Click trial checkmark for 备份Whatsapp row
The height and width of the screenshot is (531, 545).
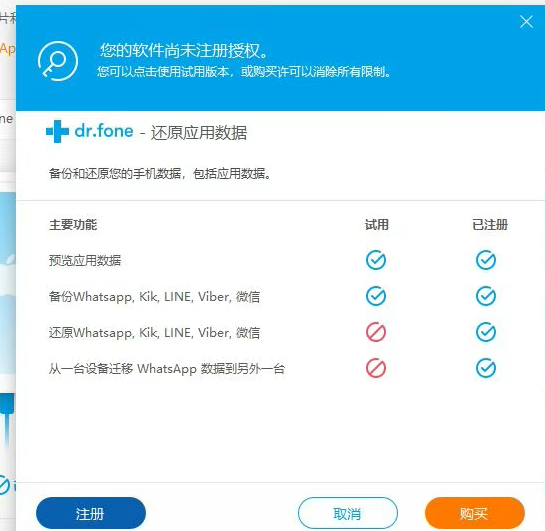click(376, 296)
